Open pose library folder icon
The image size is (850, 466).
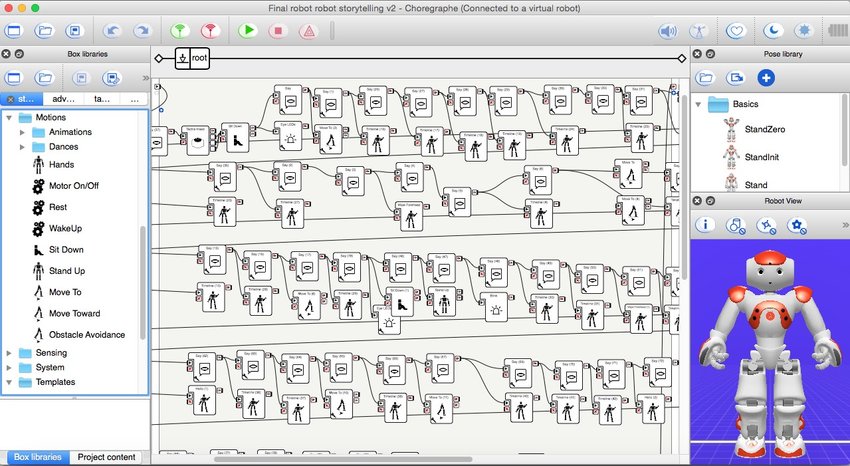click(705, 78)
